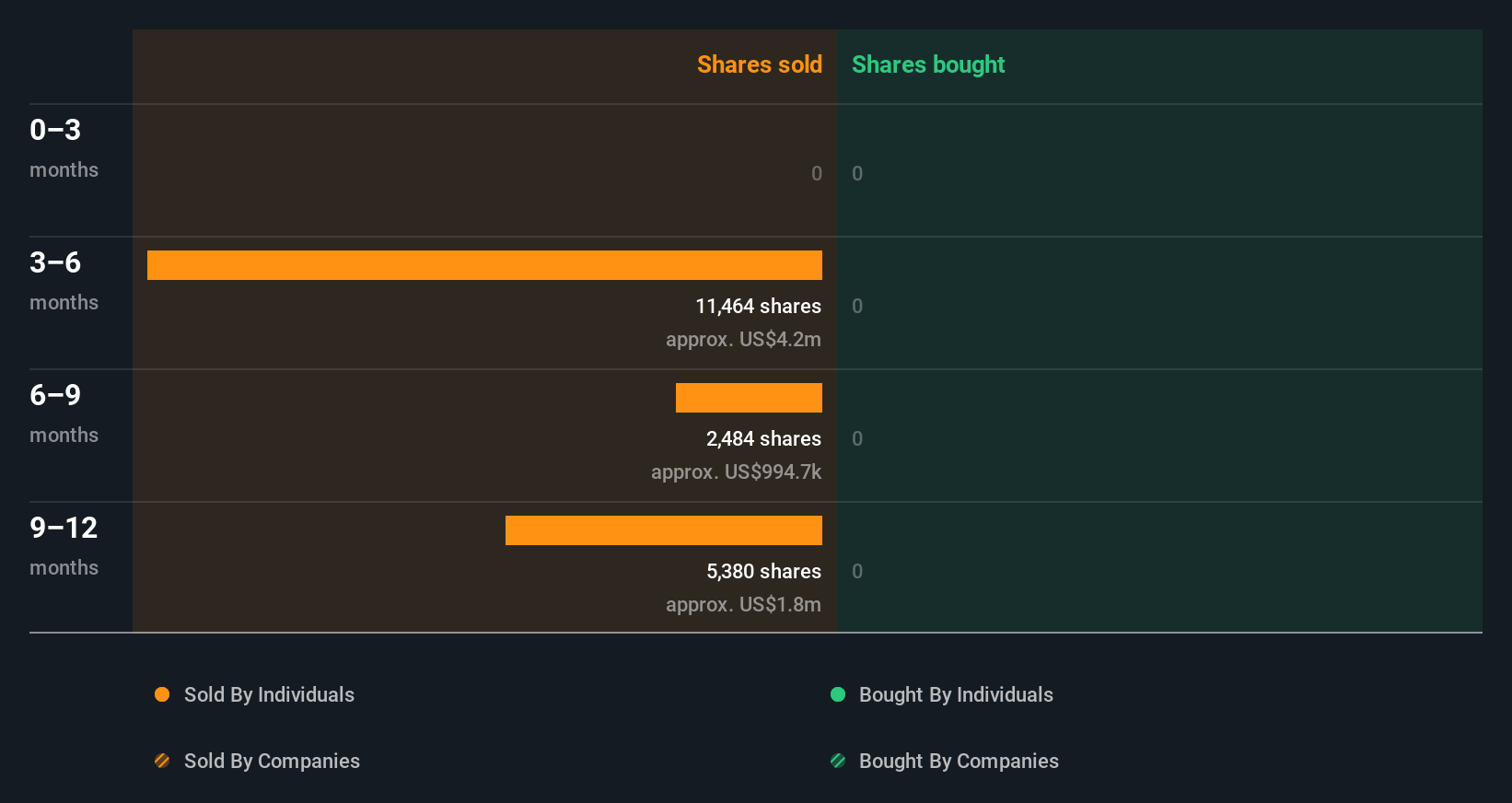The image size is (1512, 803).
Task: Select the Bought By Individuals legend label
Action: [x=956, y=694]
